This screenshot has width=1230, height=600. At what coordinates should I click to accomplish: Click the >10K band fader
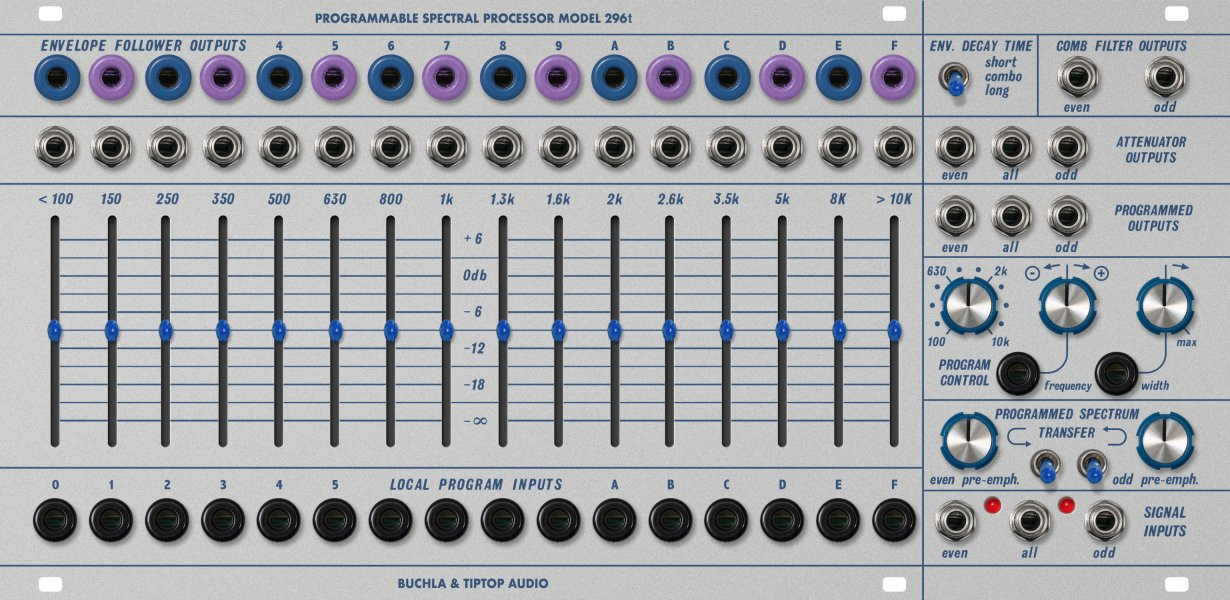click(897, 328)
